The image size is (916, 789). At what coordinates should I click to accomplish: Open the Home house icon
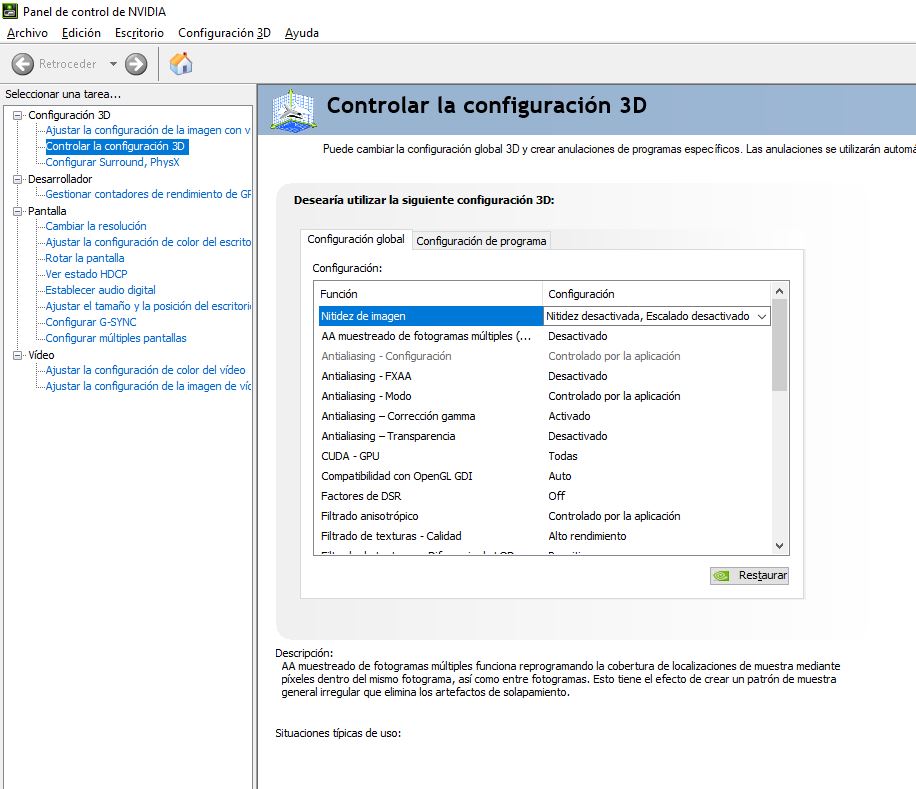tap(181, 63)
